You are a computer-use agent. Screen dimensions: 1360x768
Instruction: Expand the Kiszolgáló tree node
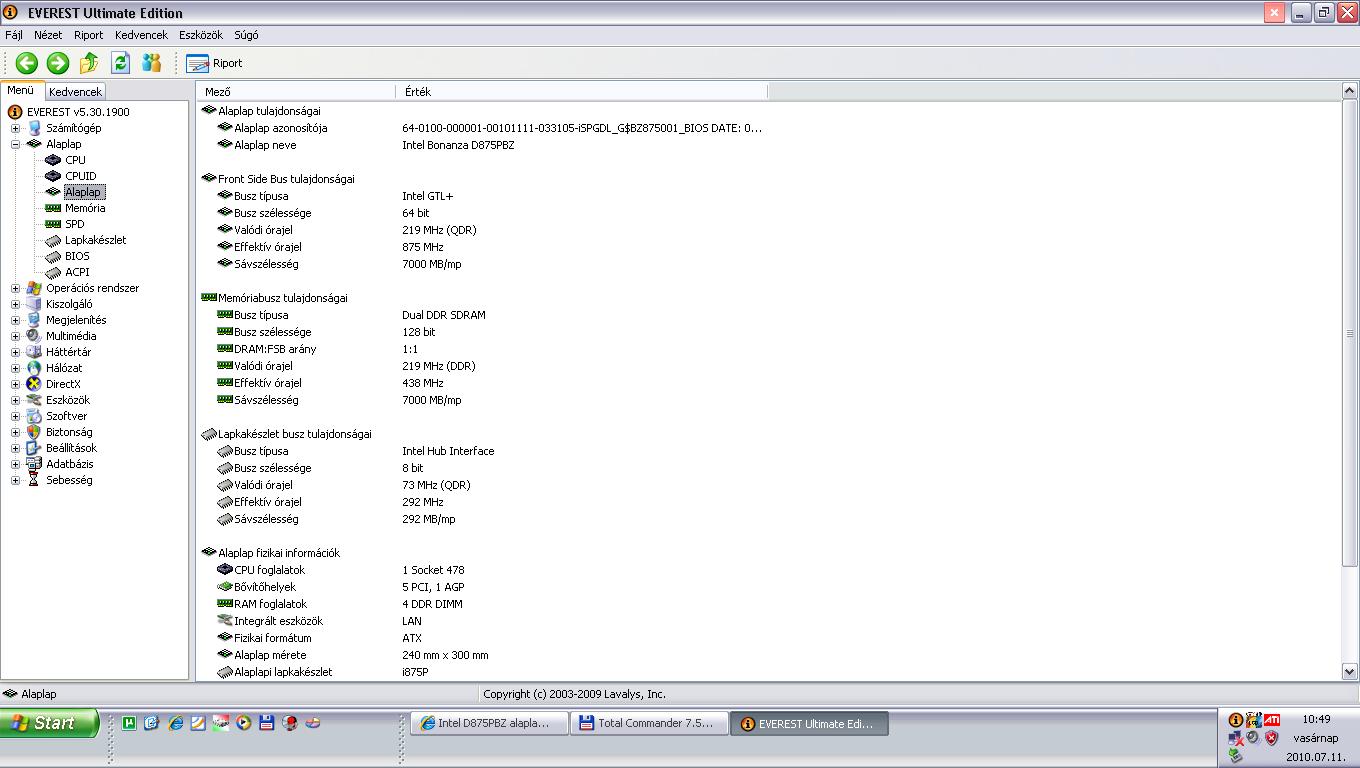coord(15,304)
